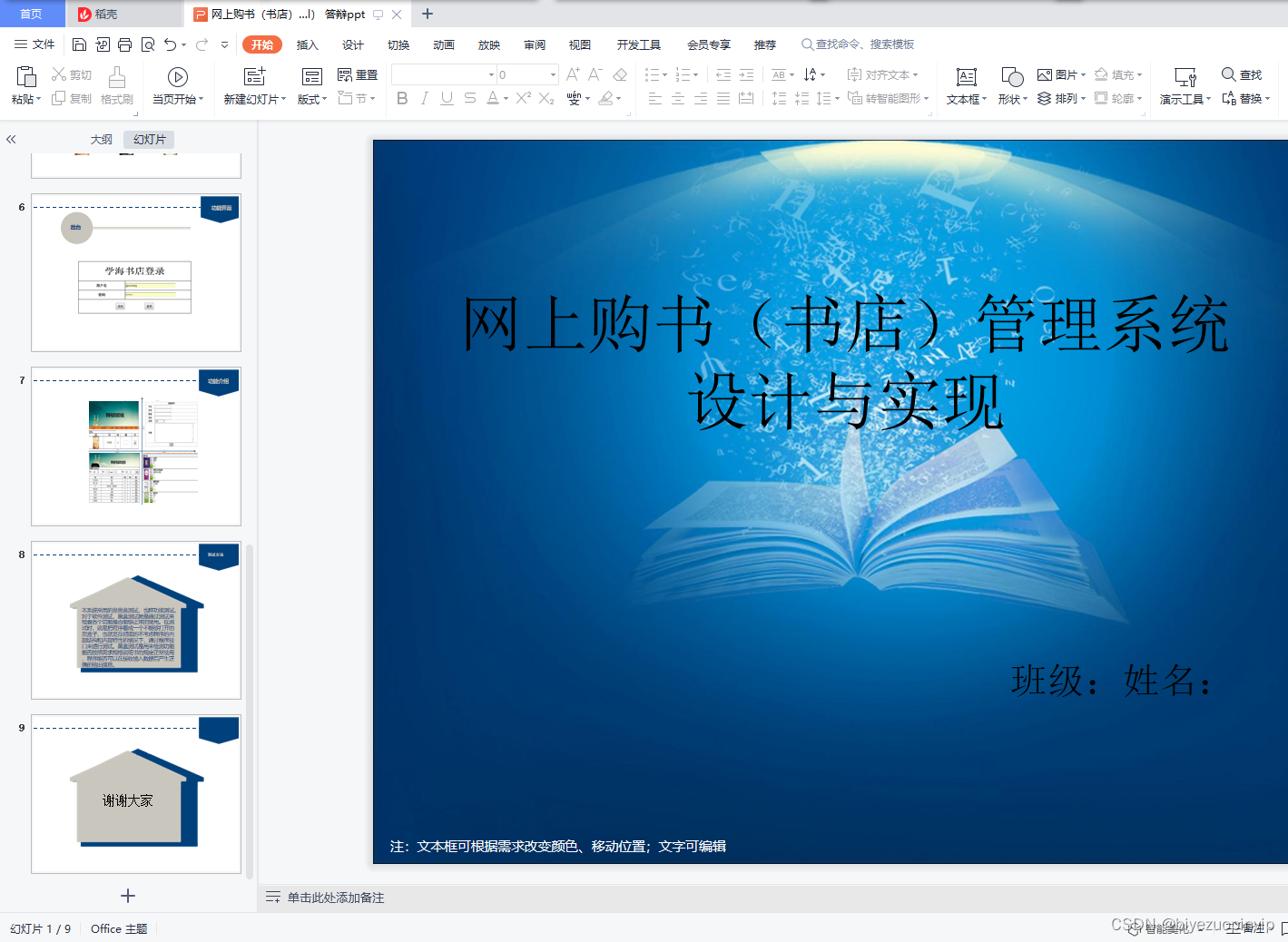Toggle Underline formatting
The height and width of the screenshot is (942, 1288).
click(x=447, y=98)
